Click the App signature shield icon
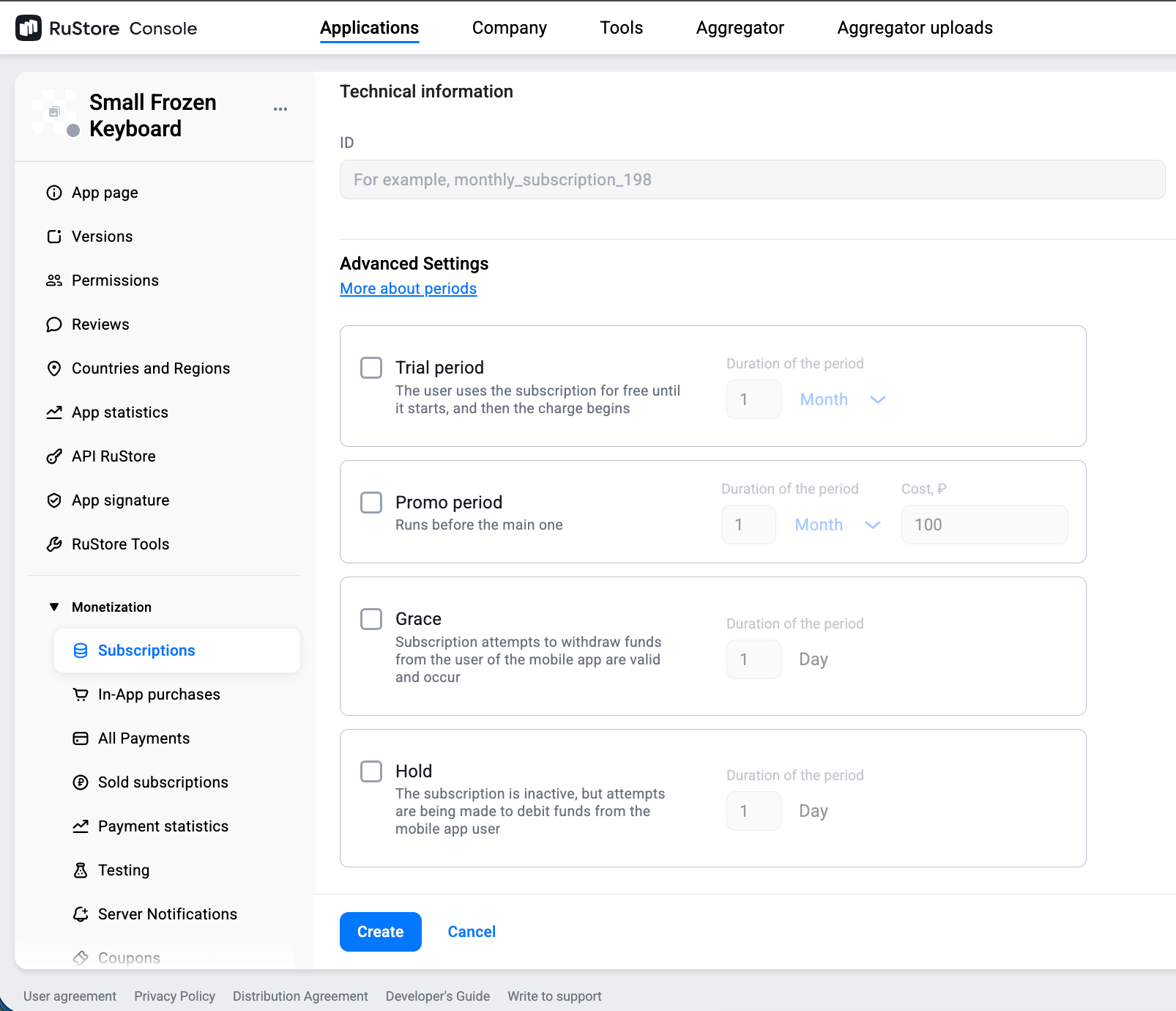Viewport: 1176px width, 1011px height. [54, 500]
